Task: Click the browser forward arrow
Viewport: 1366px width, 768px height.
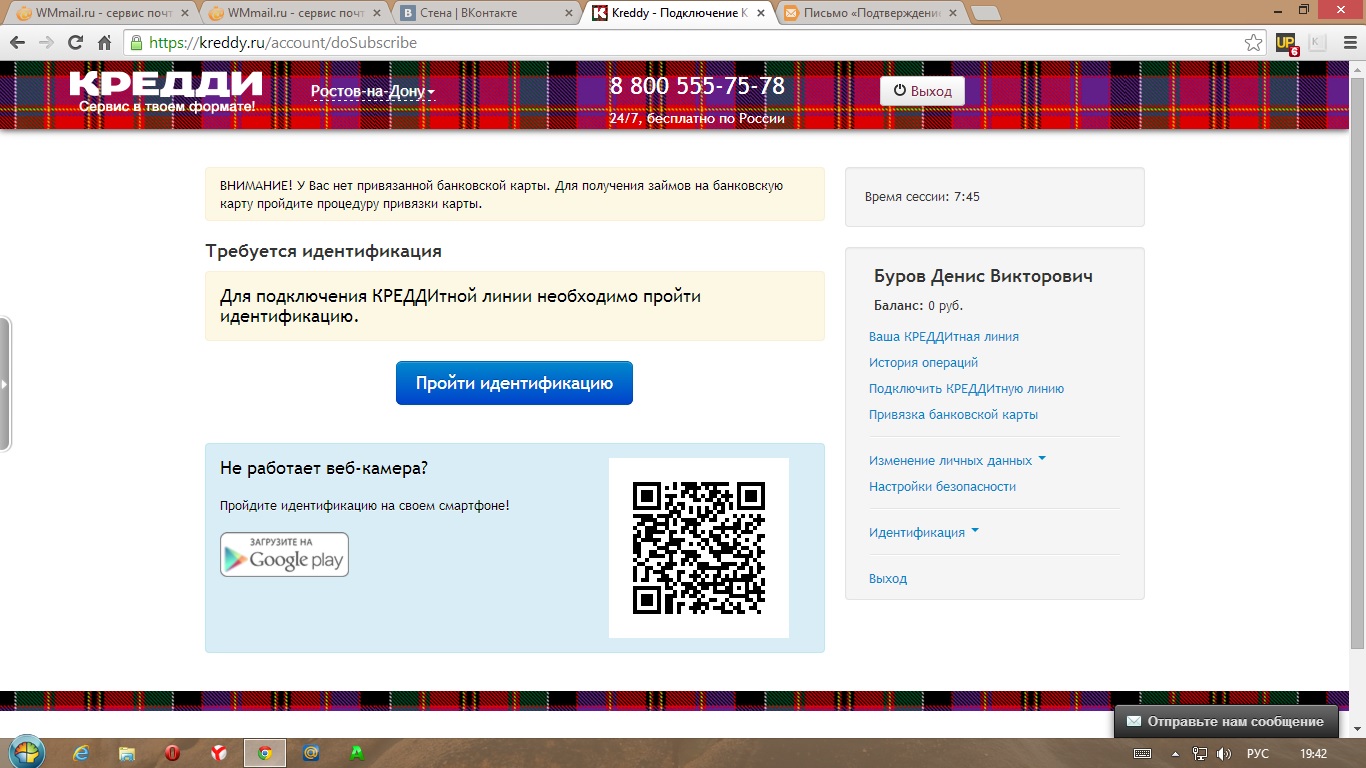Action: tap(46, 43)
